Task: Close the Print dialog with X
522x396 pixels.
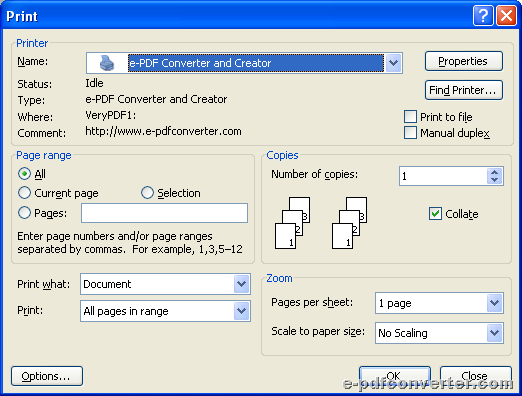Action: (x=506, y=16)
